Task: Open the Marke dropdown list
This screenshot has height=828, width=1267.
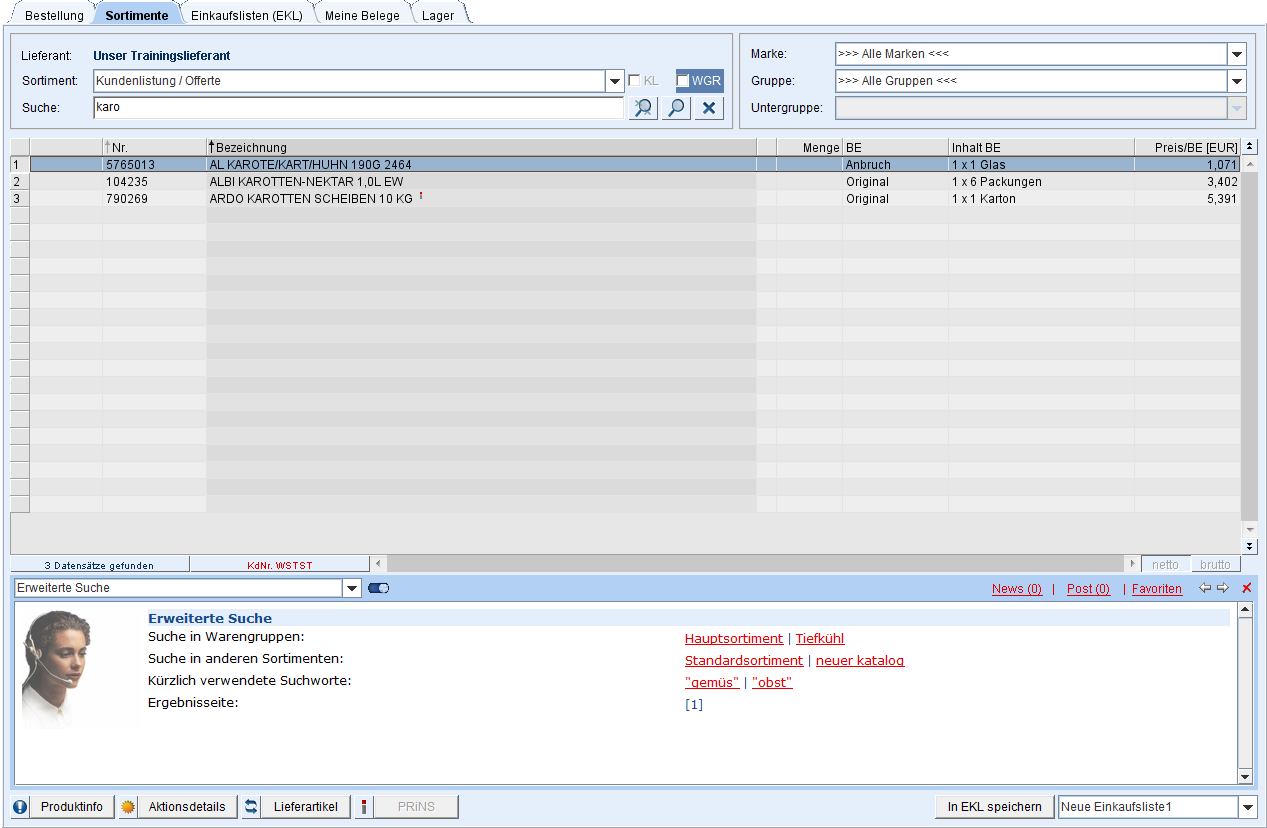Action: click(x=1237, y=54)
